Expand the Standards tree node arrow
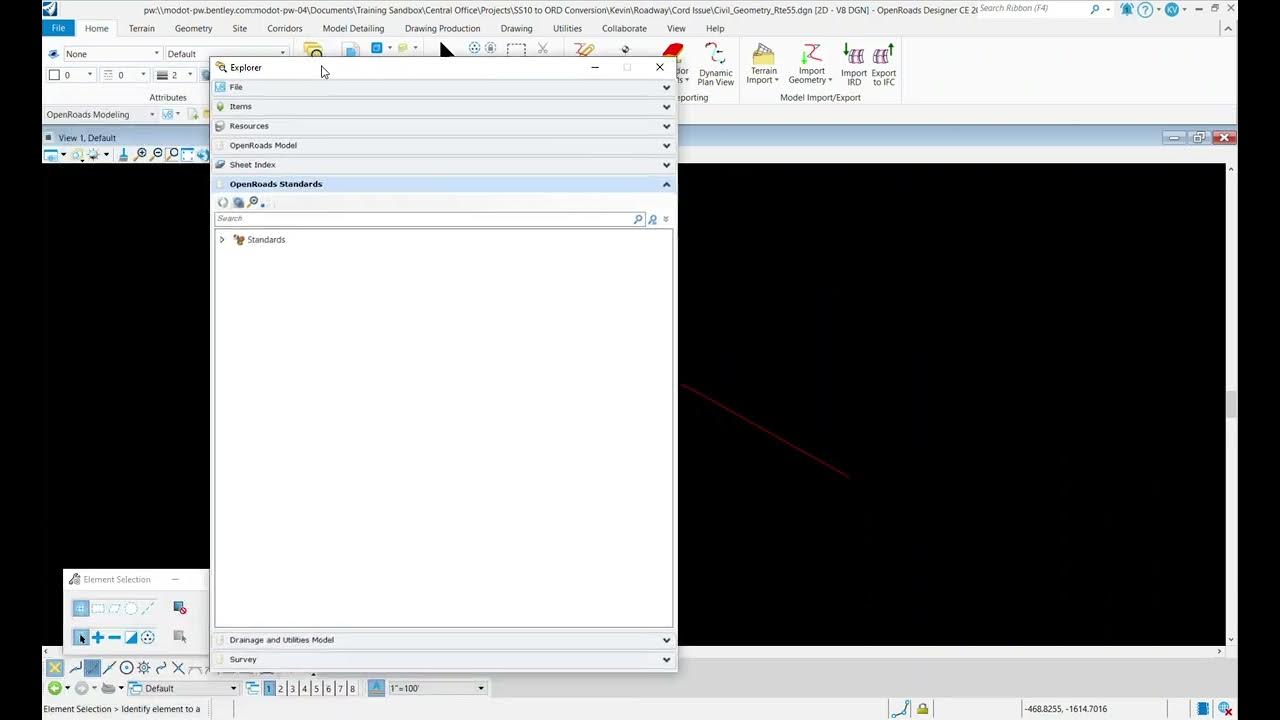The width and height of the screenshot is (1280, 720). pyautogui.click(x=222, y=240)
